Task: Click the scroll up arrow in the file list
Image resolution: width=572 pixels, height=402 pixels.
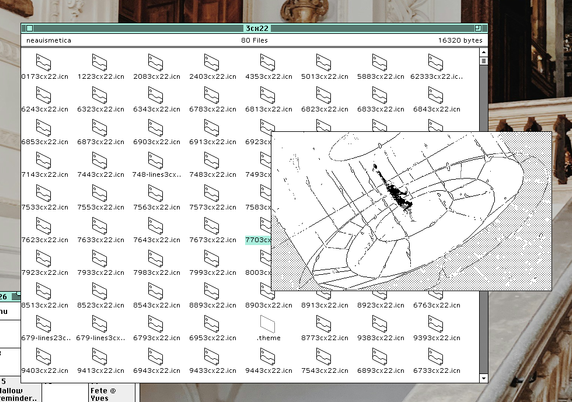Action: coord(483,52)
